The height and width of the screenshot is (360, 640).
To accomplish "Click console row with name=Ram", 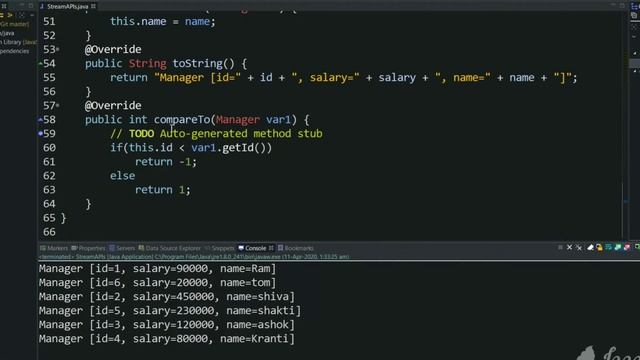I will pos(158,269).
